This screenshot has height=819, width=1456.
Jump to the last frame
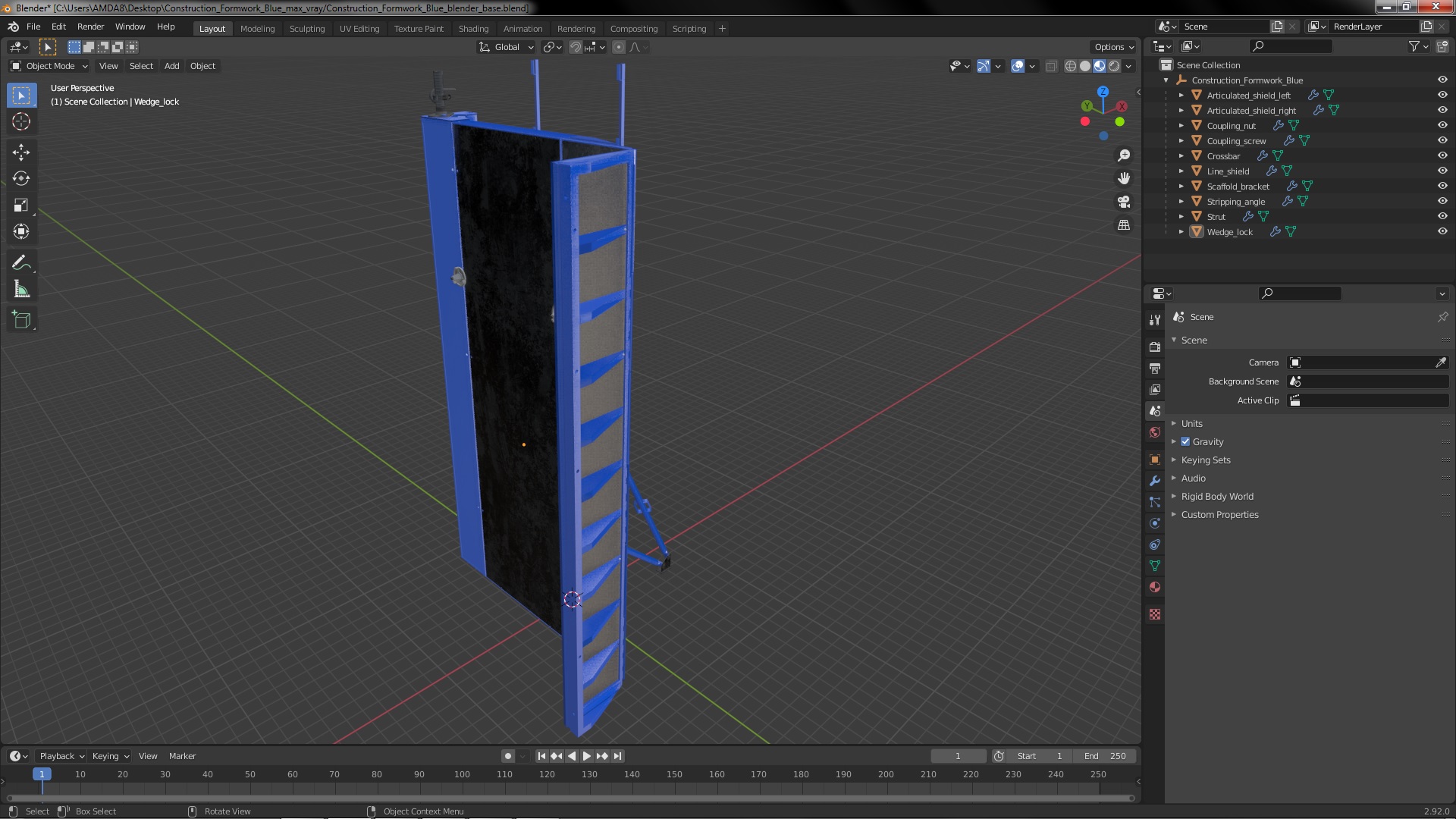coord(617,756)
